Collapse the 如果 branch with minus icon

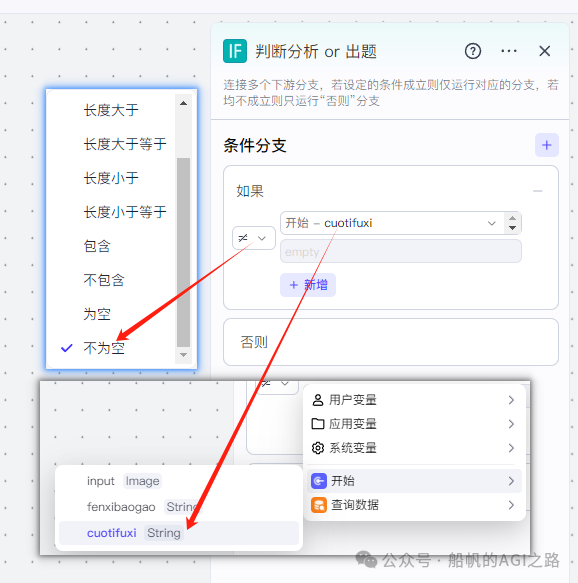(x=537, y=191)
